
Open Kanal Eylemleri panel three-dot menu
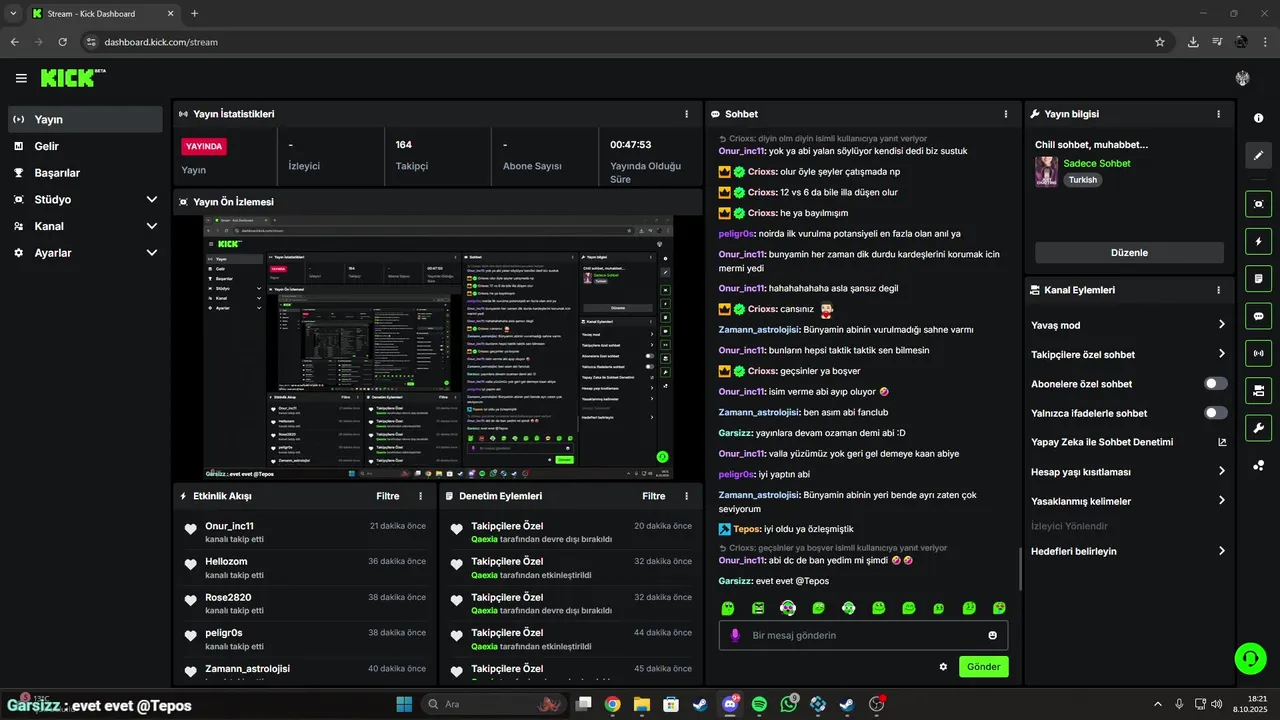[1218, 290]
